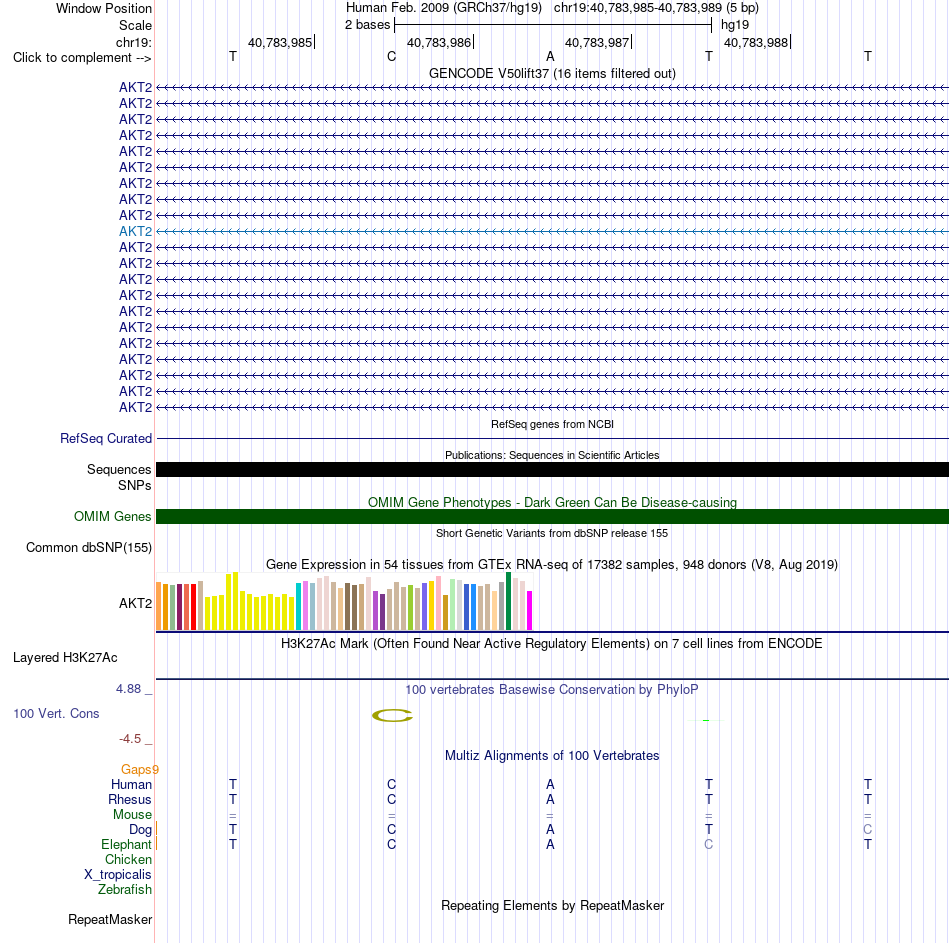This screenshot has height=943, width=950.
Task: Click the Layered H3K27Ac track label
Action: click(x=65, y=658)
